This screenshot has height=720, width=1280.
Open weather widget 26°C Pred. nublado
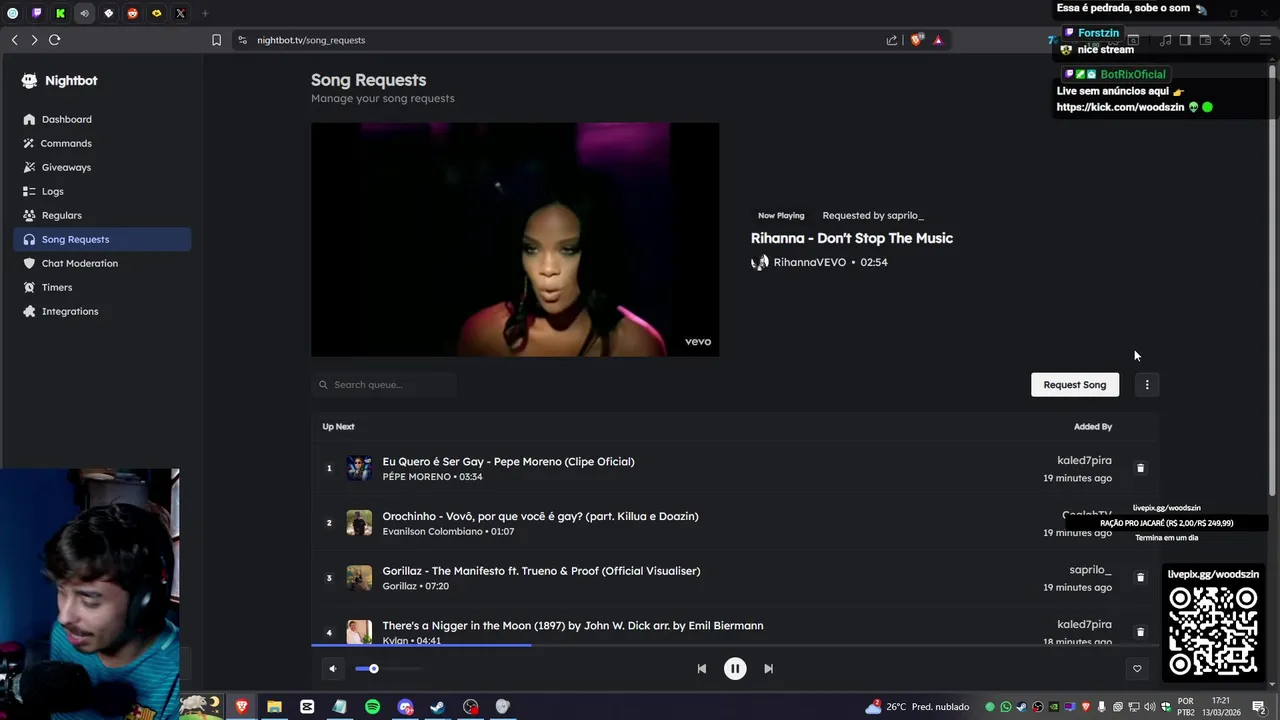click(x=917, y=707)
